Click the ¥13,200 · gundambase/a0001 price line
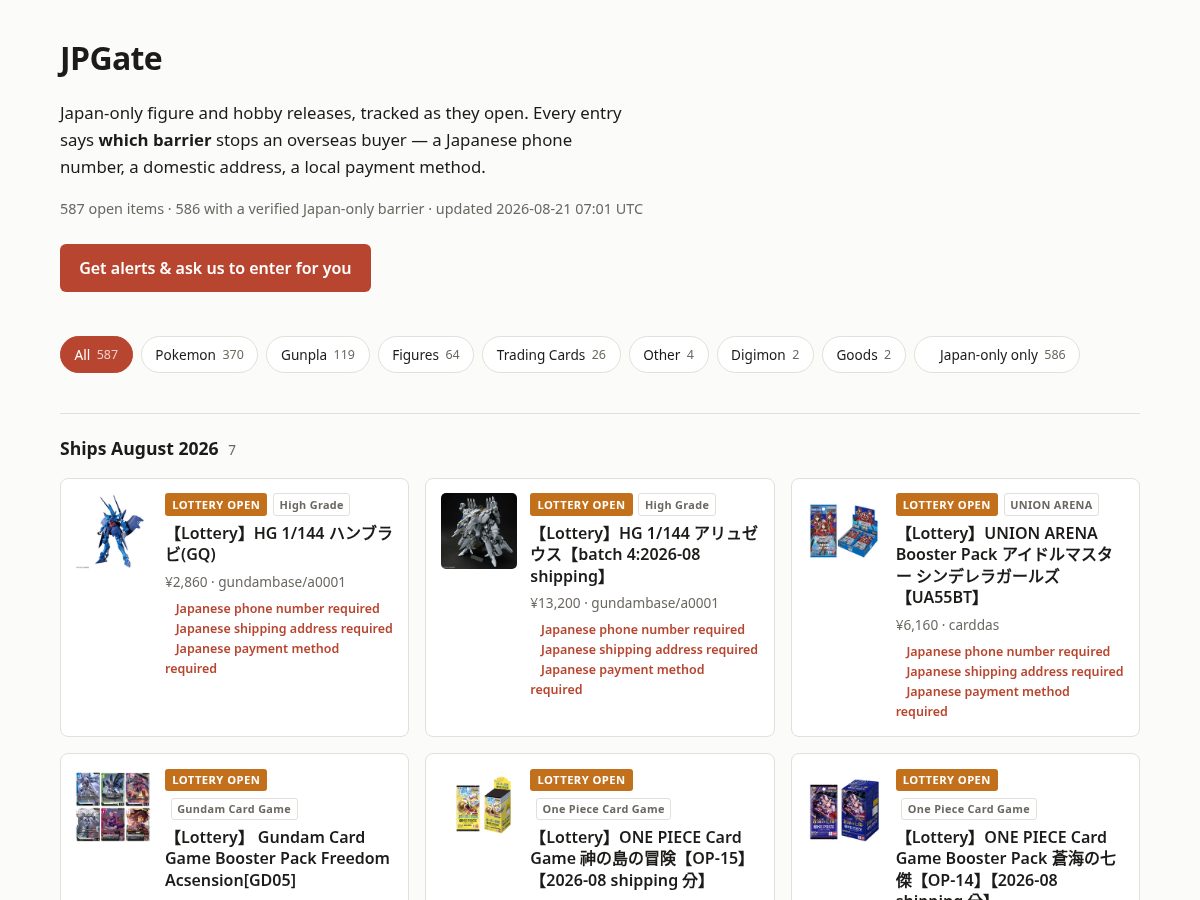1200x900 pixels. 625,603
